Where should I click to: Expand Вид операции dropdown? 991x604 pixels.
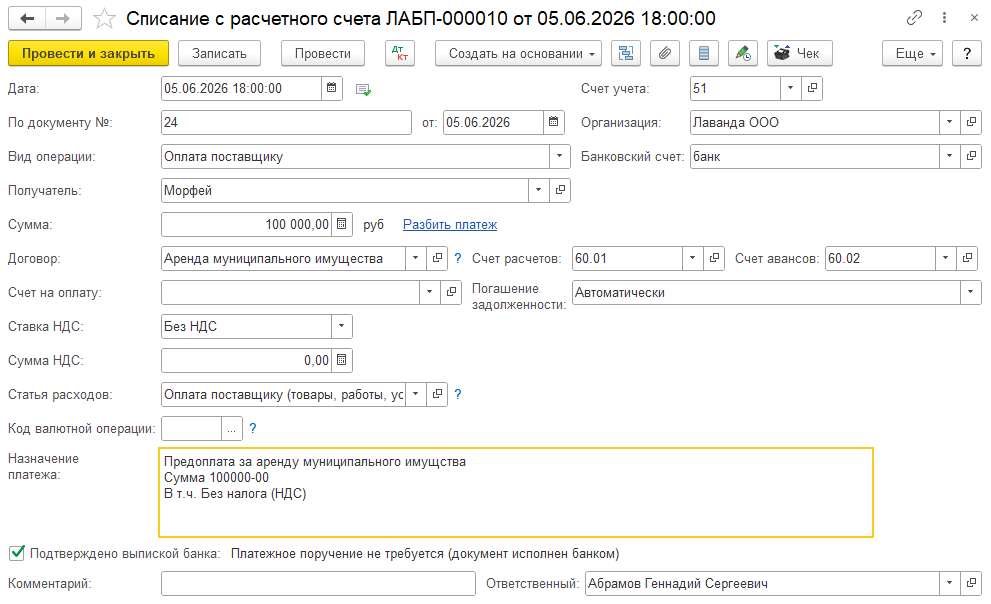(x=559, y=157)
